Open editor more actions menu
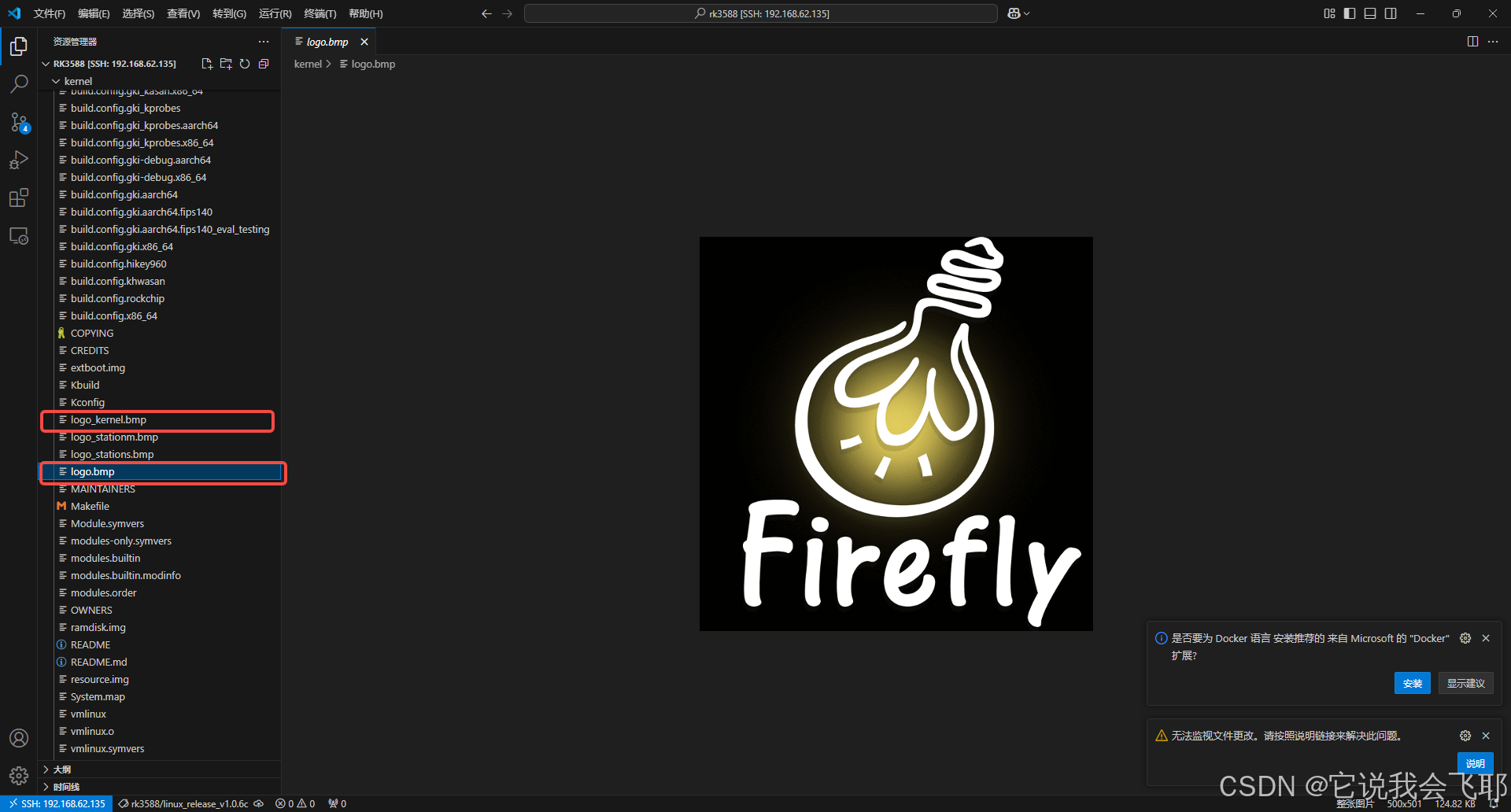1511x812 pixels. click(x=1493, y=42)
